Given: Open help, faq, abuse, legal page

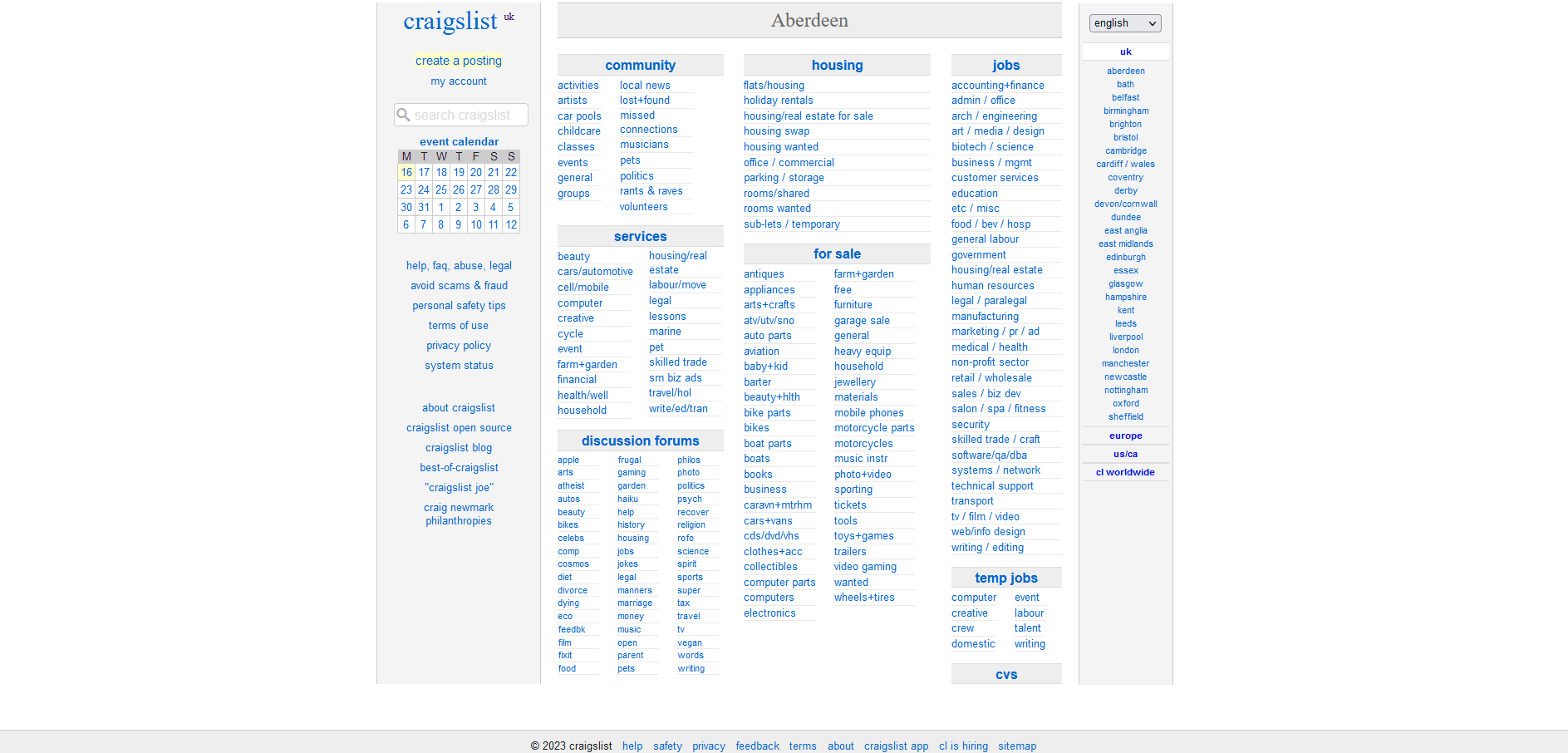Looking at the screenshot, I should (x=459, y=266).
